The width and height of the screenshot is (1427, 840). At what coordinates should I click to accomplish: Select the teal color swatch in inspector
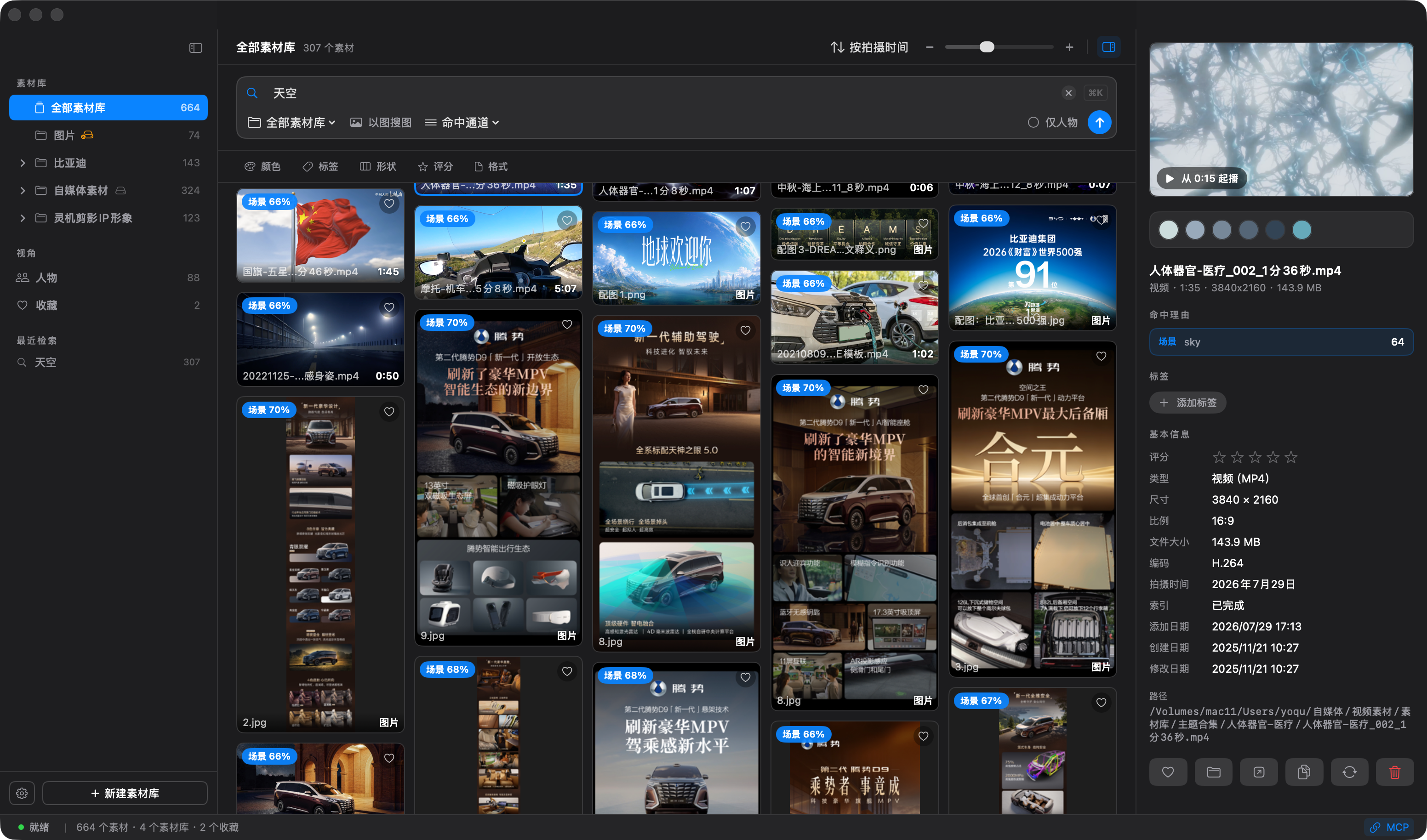pyautogui.click(x=1301, y=230)
